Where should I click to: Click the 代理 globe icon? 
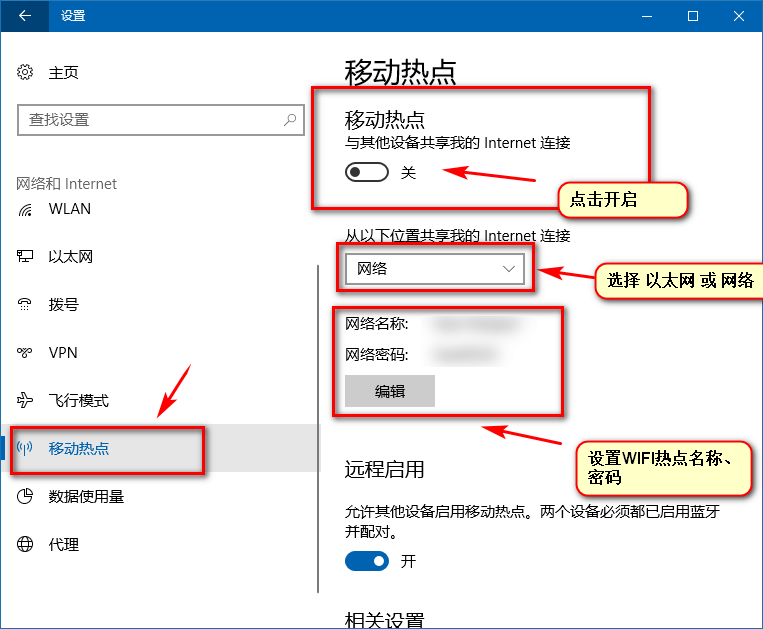(x=26, y=545)
